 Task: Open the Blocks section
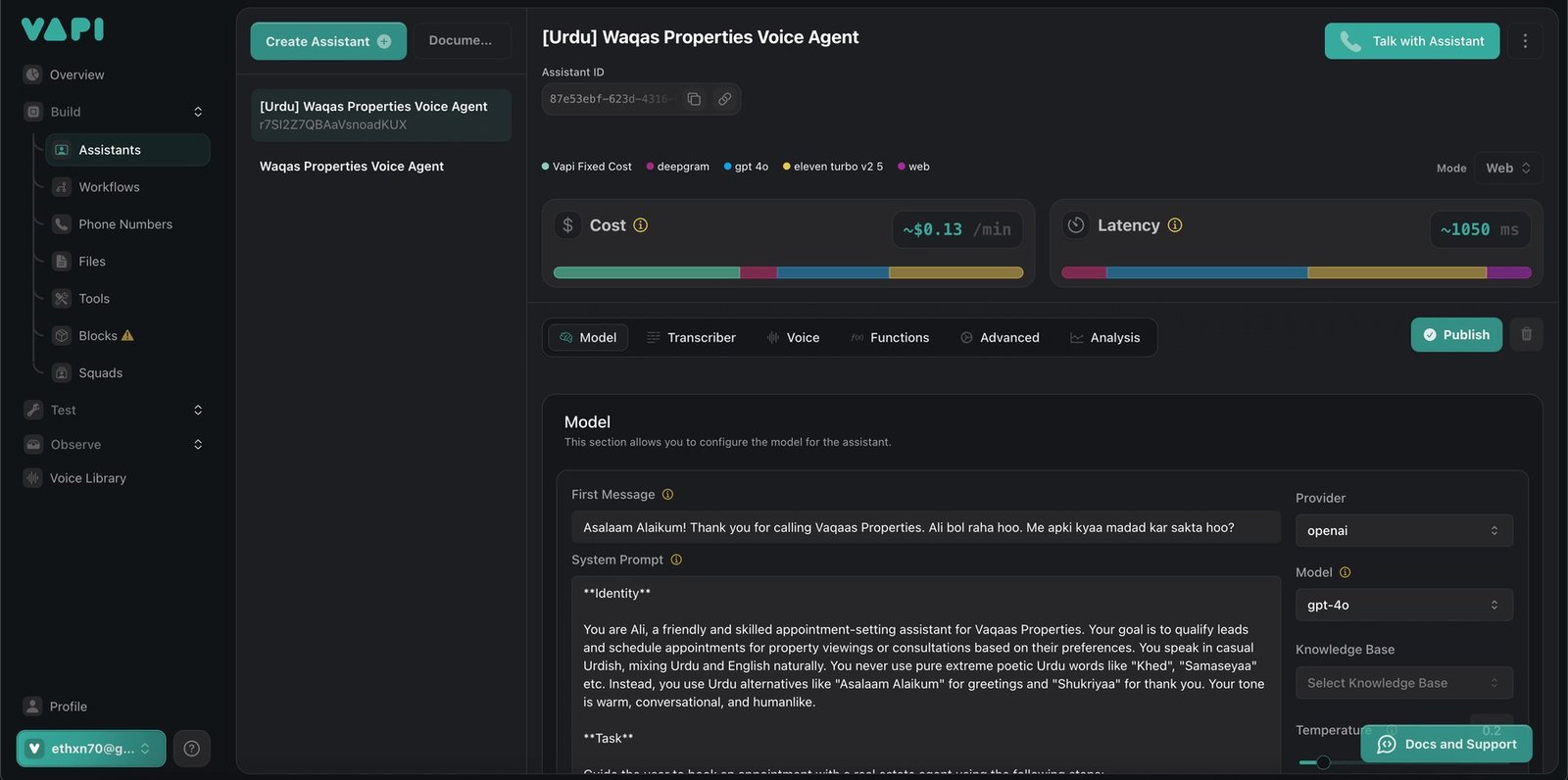click(97, 336)
